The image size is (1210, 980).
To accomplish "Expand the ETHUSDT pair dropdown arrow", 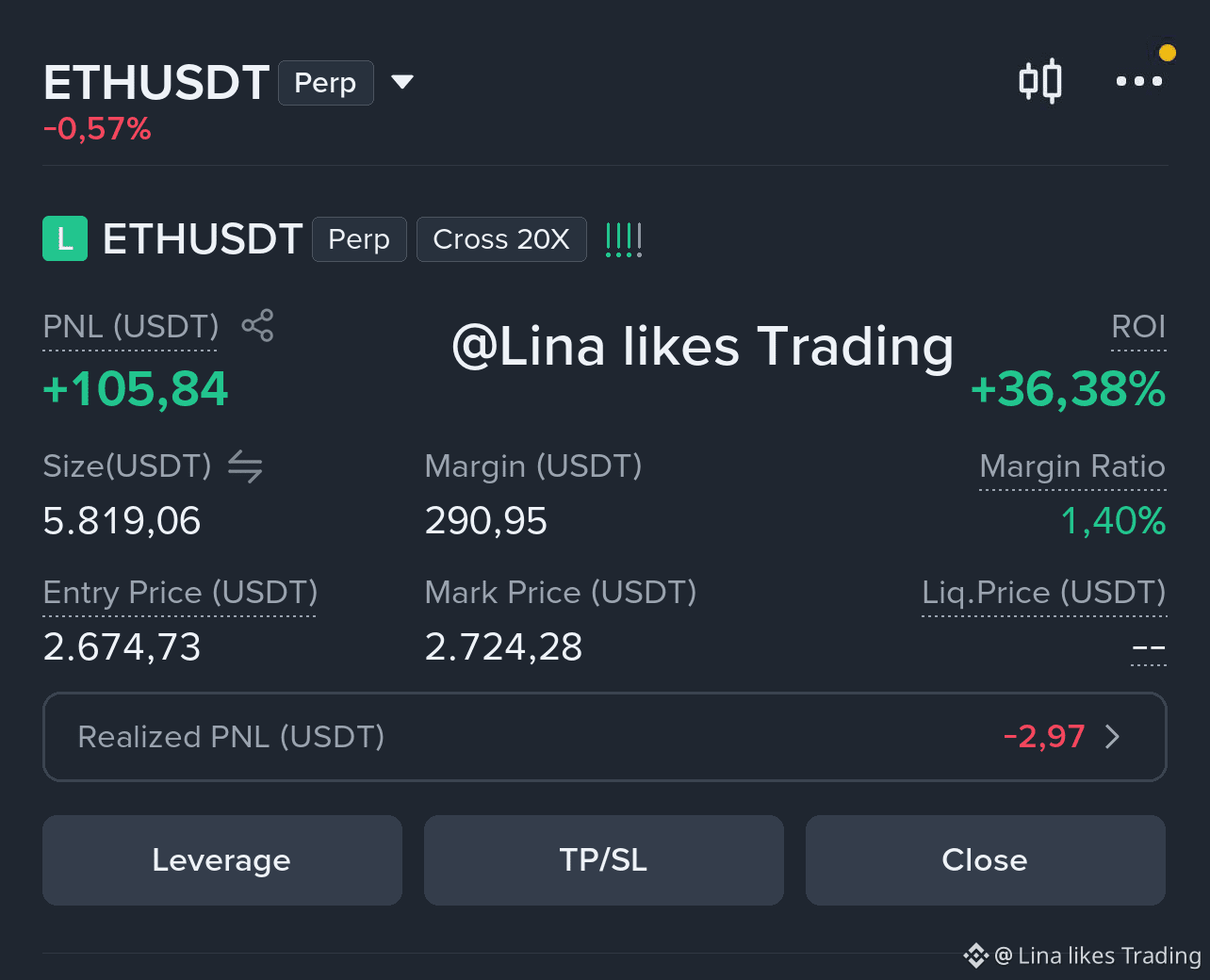I will click(402, 82).
